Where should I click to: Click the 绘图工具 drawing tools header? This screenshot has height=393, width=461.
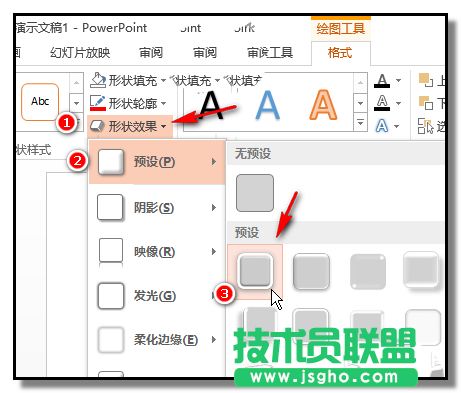pyautogui.click(x=341, y=29)
